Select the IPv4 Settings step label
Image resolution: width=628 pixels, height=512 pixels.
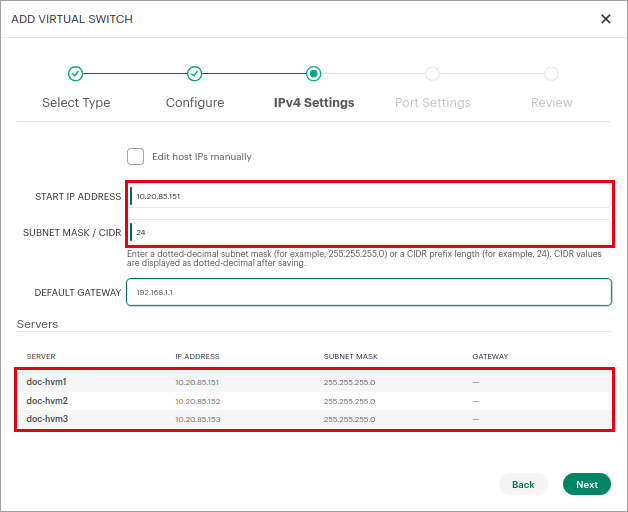pyautogui.click(x=314, y=103)
